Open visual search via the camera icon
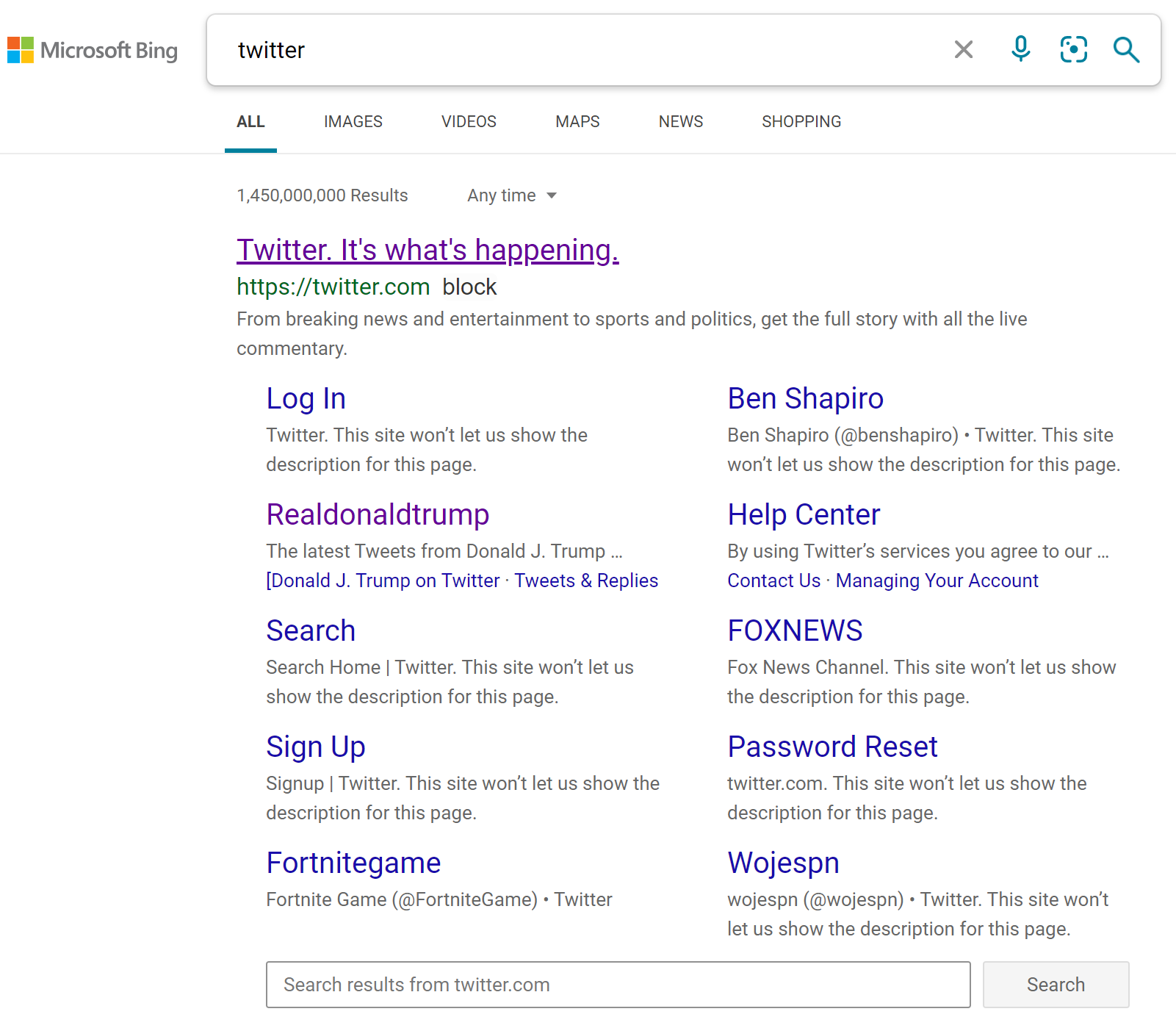Image resolution: width=1176 pixels, height=1017 pixels. [1073, 50]
